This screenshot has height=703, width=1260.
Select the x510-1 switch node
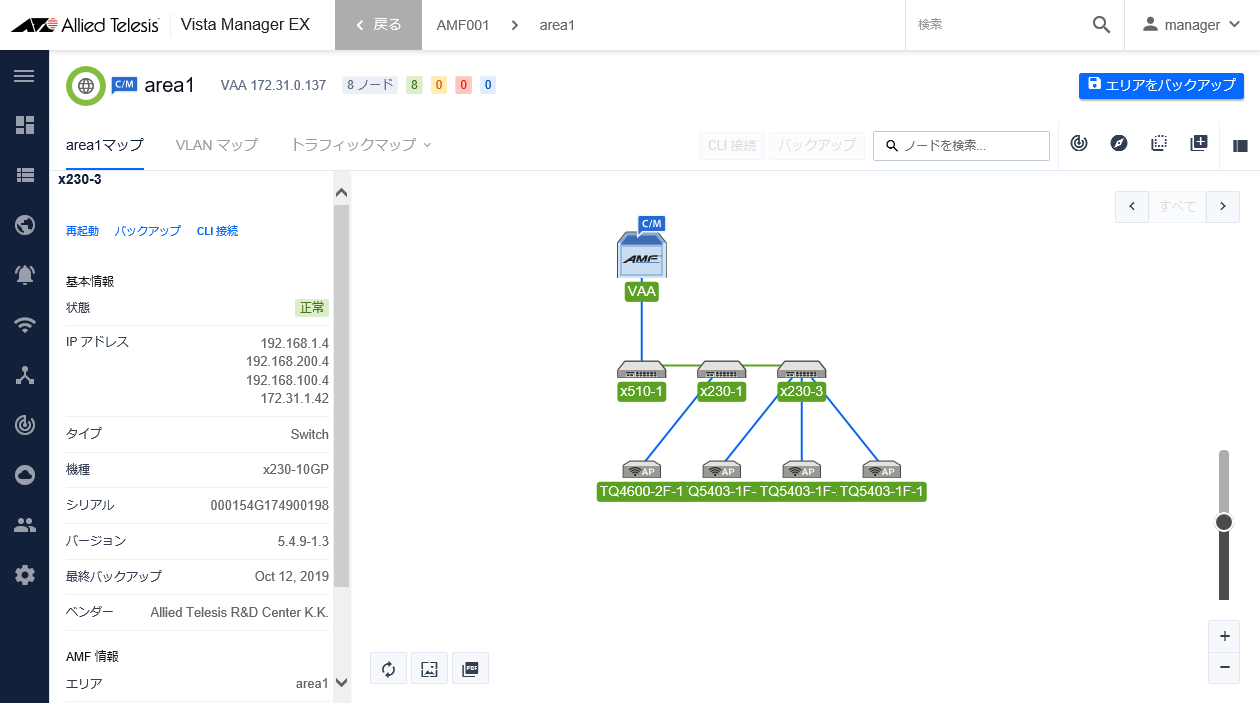tap(641, 371)
